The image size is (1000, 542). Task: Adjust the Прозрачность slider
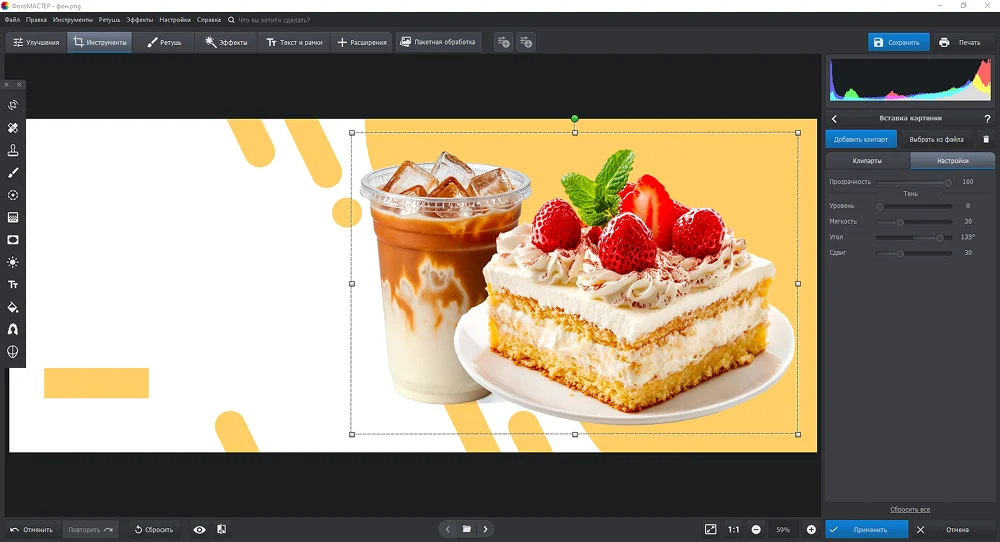[x=947, y=182]
